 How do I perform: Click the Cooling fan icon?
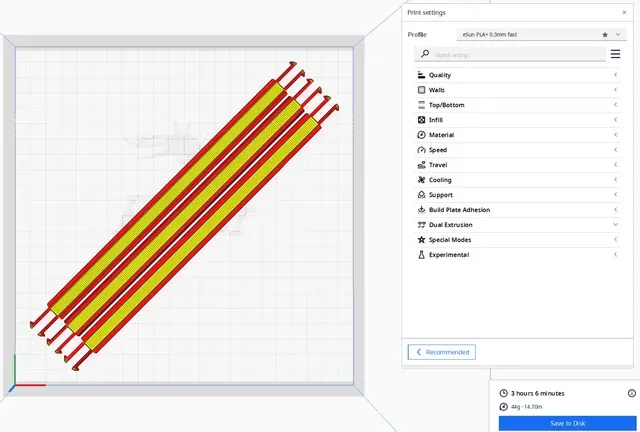[x=421, y=180]
